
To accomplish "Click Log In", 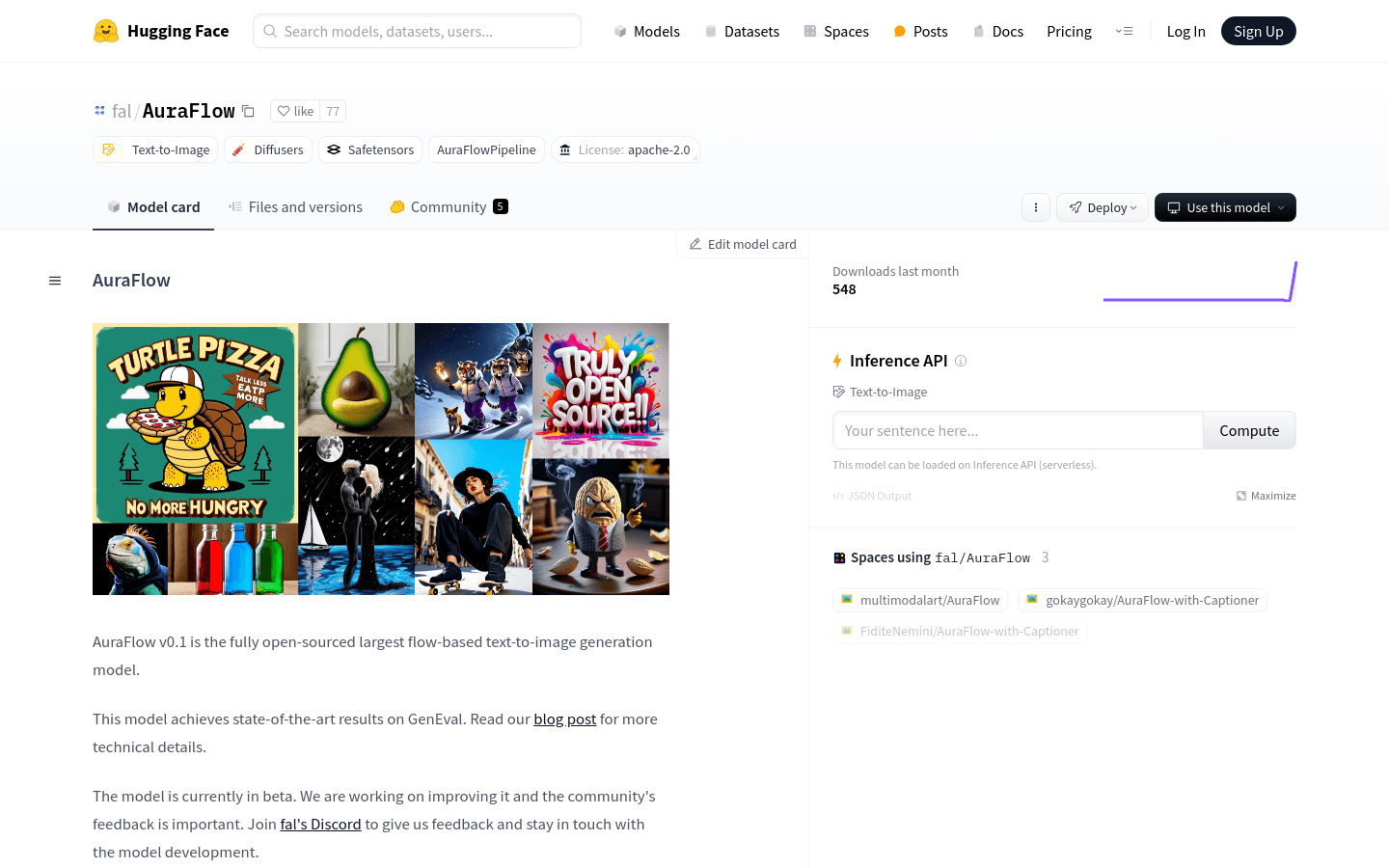I will pyautogui.click(x=1185, y=31).
